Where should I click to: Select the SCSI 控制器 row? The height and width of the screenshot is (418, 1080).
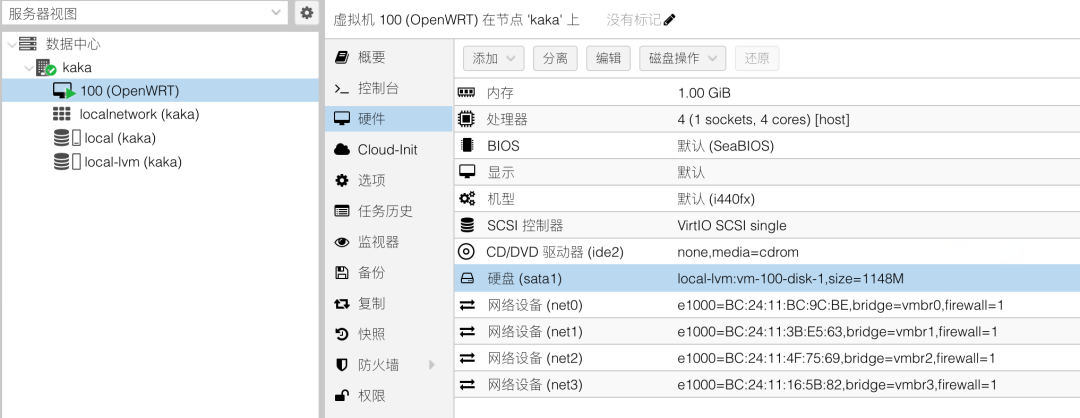point(767,226)
